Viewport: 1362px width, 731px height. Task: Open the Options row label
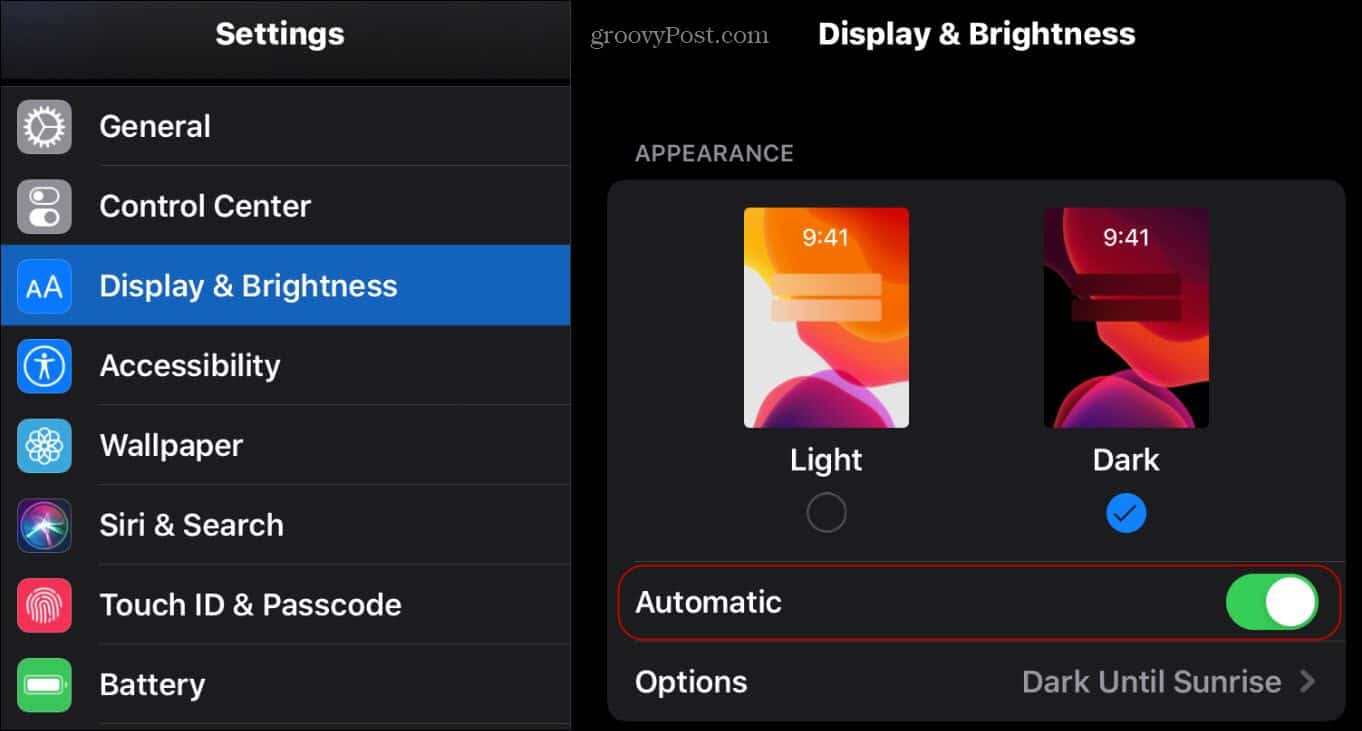tap(691, 682)
